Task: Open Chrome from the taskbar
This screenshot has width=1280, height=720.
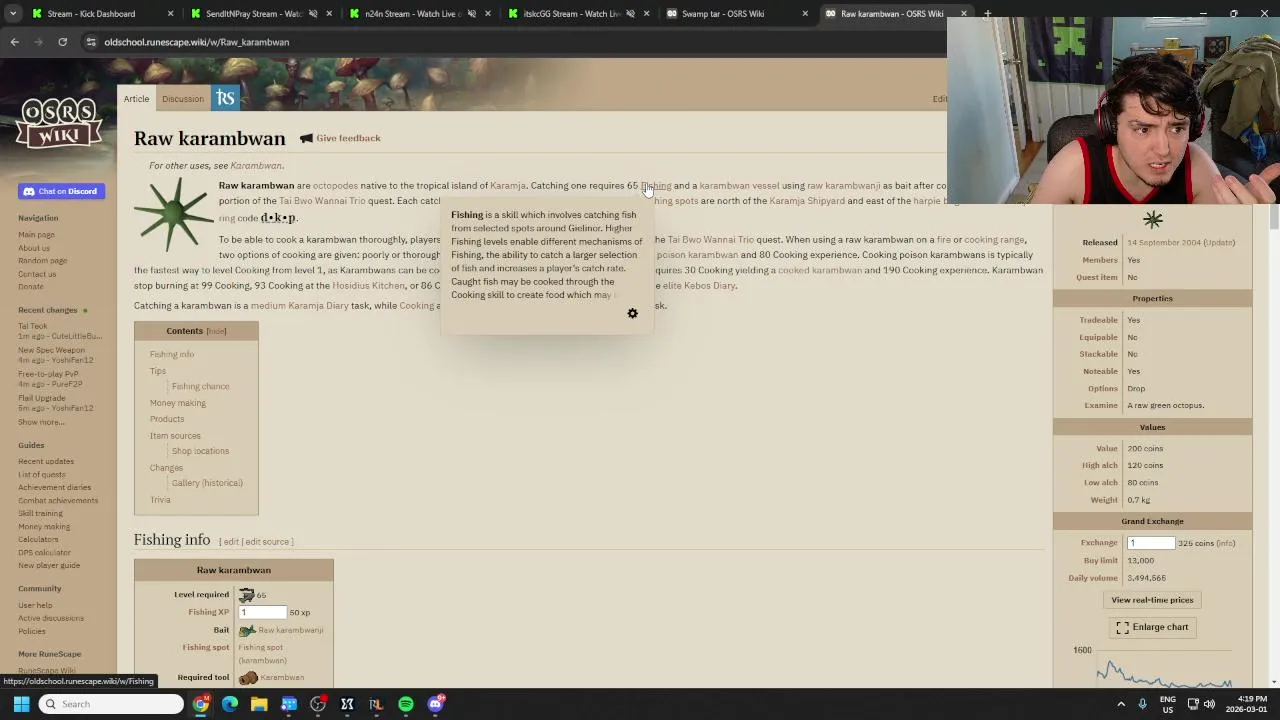Action: pyautogui.click(x=201, y=704)
